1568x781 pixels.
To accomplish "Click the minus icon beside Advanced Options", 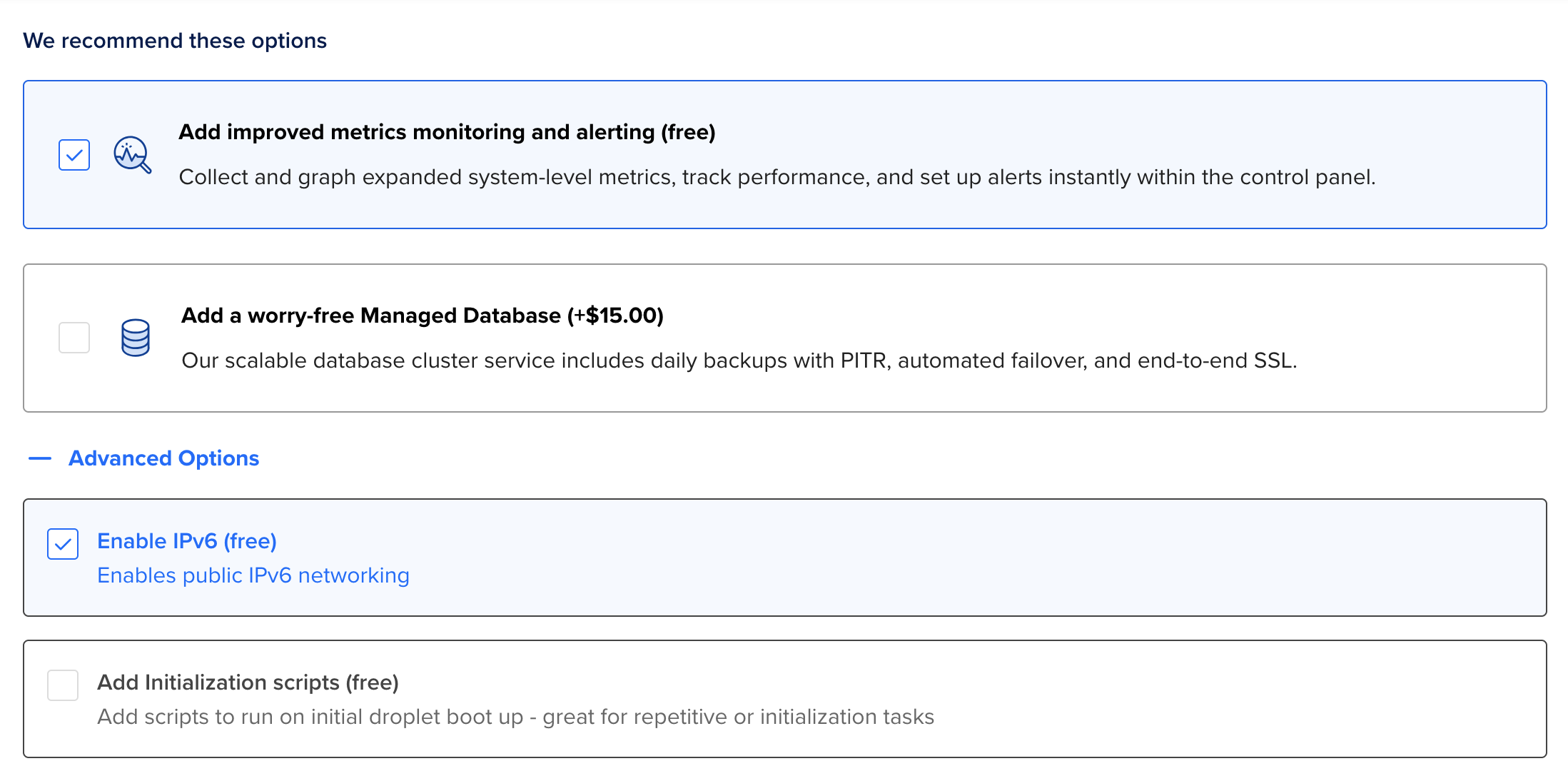I will [x=39, y=458].
